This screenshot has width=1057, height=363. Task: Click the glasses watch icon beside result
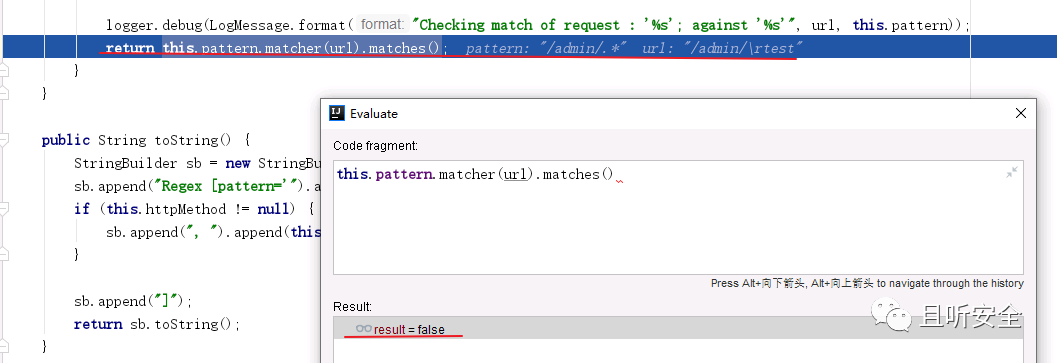click(x=364, y=329)
